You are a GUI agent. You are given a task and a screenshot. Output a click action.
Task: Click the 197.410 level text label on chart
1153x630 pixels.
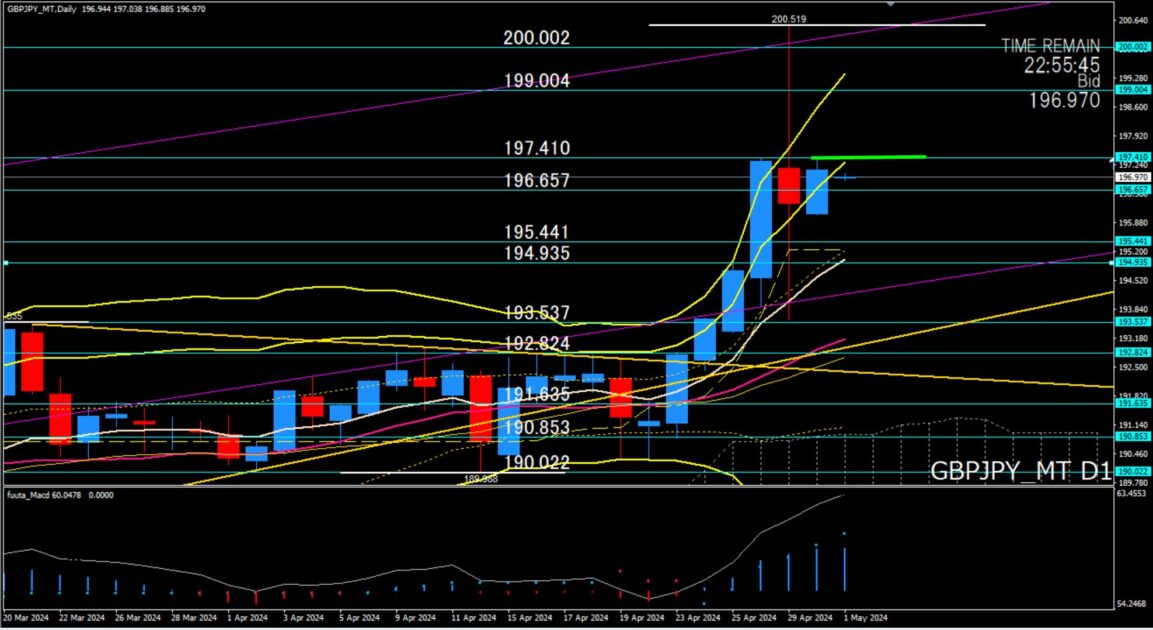tap(536, 148)
